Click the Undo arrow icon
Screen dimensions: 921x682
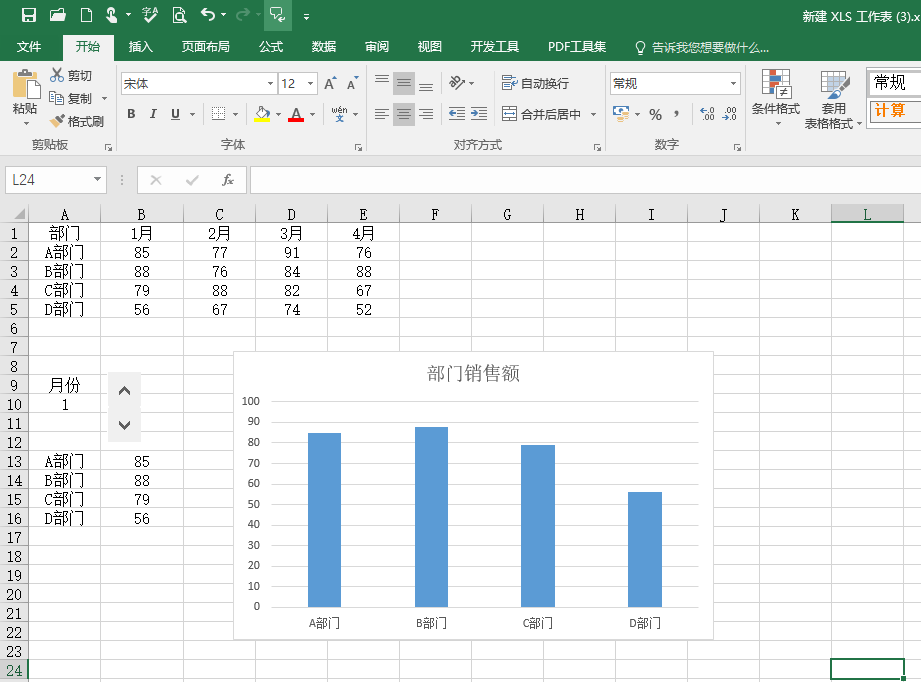(x=208, y=15)
